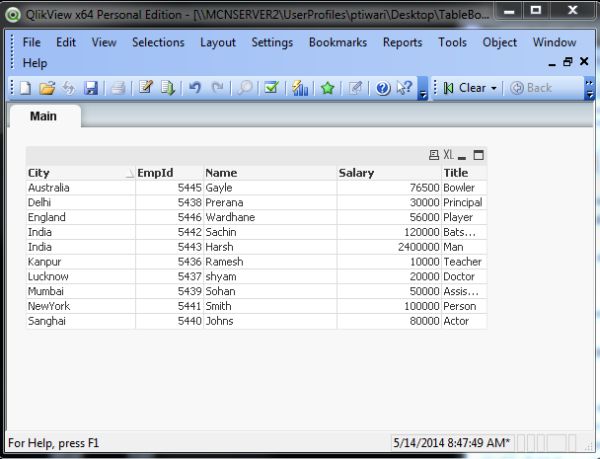Open the Edit menu
This screenshot has height=459, width=600.
pyautogui.click(x=66, y=42)
